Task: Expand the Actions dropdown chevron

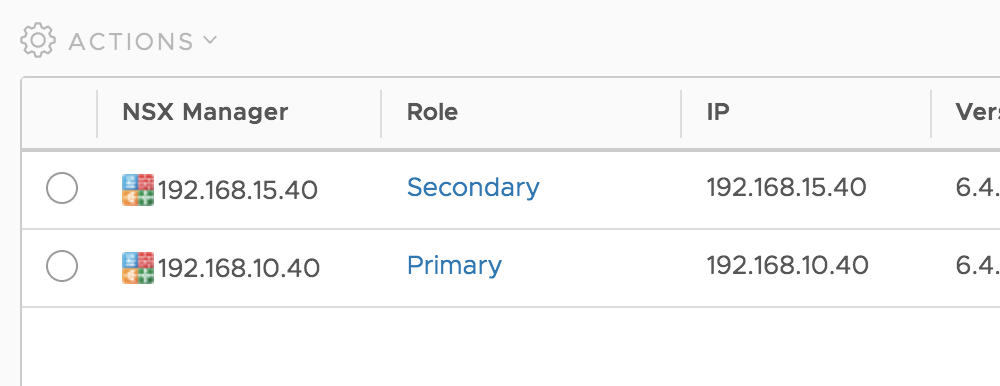Action: click(x=210, y=40)
